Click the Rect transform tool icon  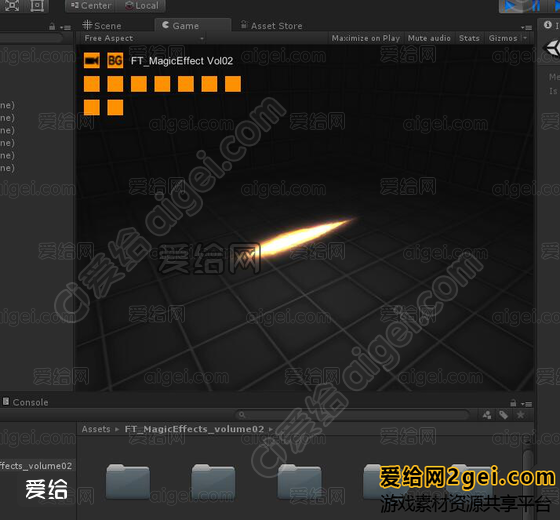[37, 6]
